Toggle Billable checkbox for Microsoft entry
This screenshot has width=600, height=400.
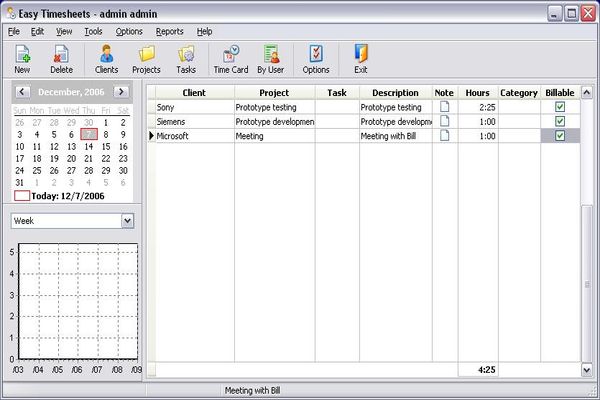(x=560, y=136)
